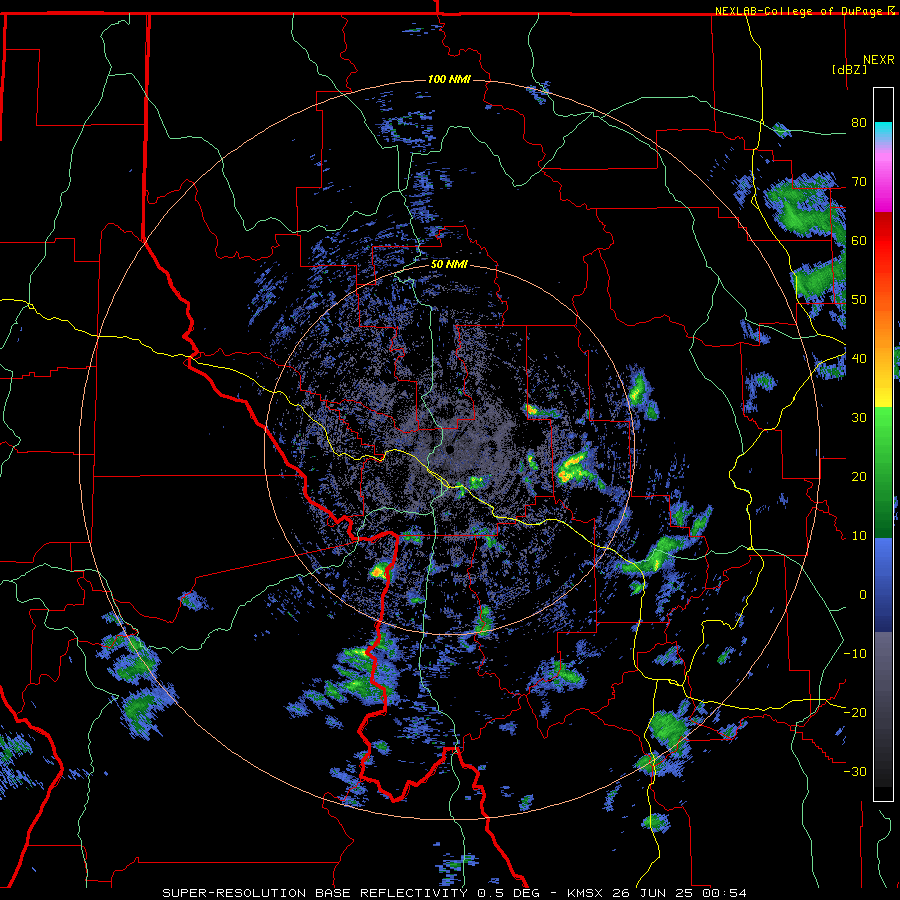Viewport: 900px width, 900px height.
Task: Click the Super-Resolution Base Reflectivity caption text
Action: [x=352, y=893]
